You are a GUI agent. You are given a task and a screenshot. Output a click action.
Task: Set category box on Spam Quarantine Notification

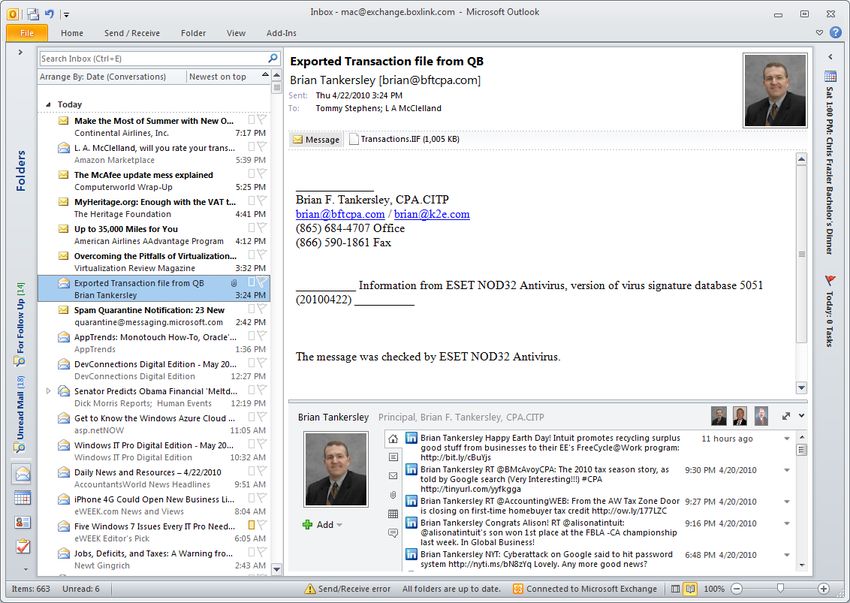[x=251, y=309]
